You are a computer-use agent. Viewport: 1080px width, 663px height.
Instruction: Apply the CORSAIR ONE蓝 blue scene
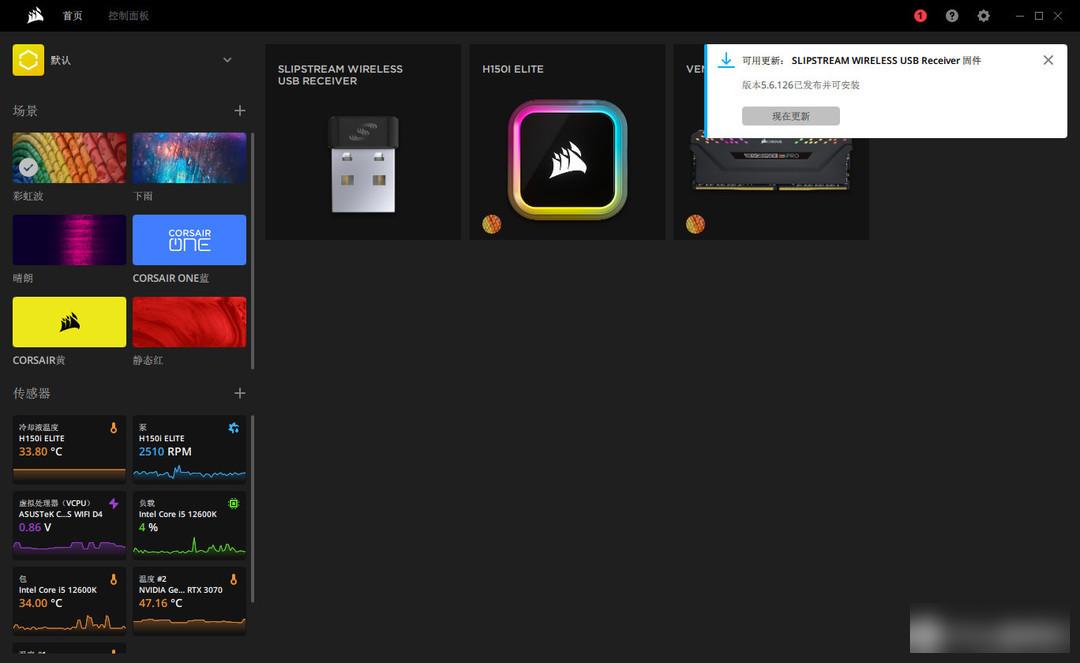click(x=189, y=240)
